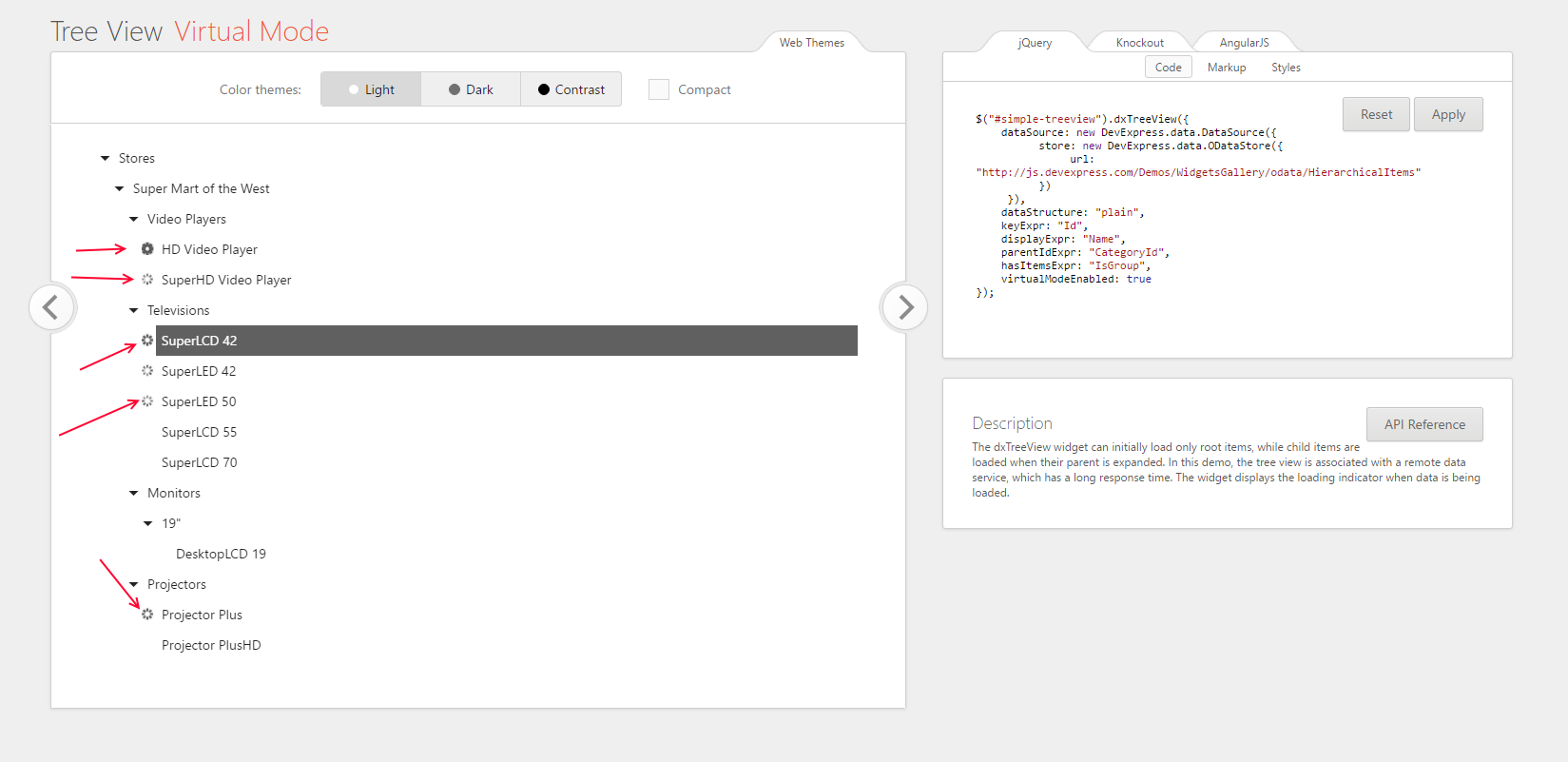Select the 19" tree item label
Screen dimensions: 1568x762
[x=171, y=523]
